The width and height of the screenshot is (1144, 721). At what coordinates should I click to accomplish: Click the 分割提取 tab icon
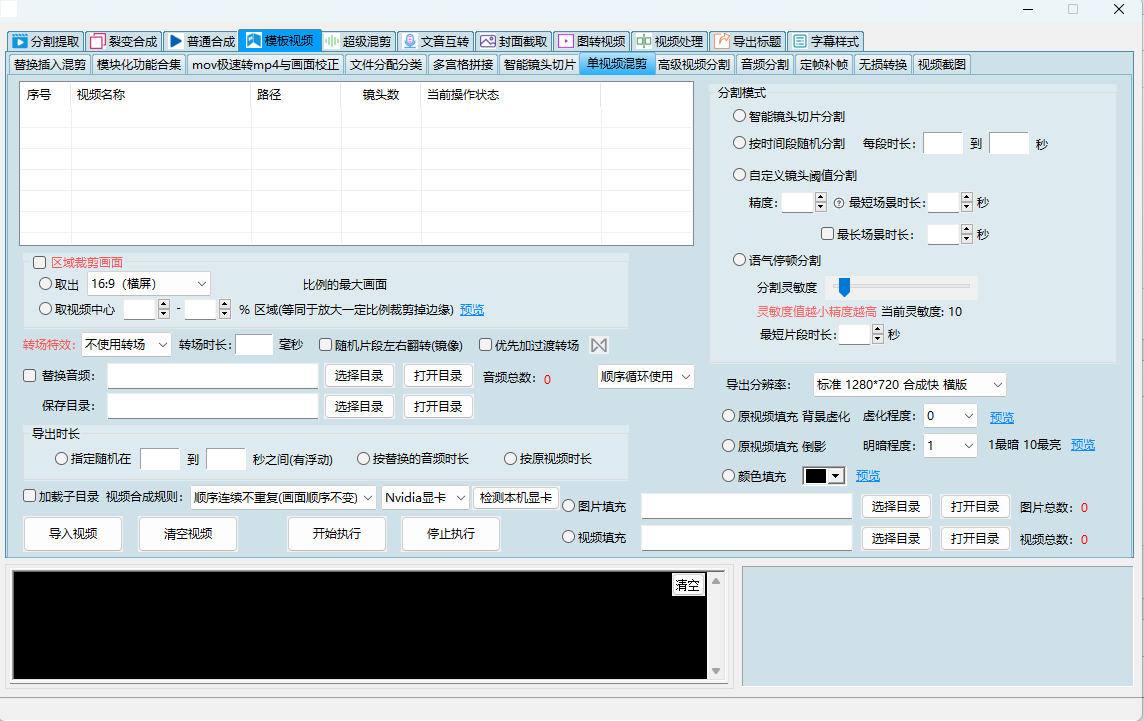click(19, 42)
